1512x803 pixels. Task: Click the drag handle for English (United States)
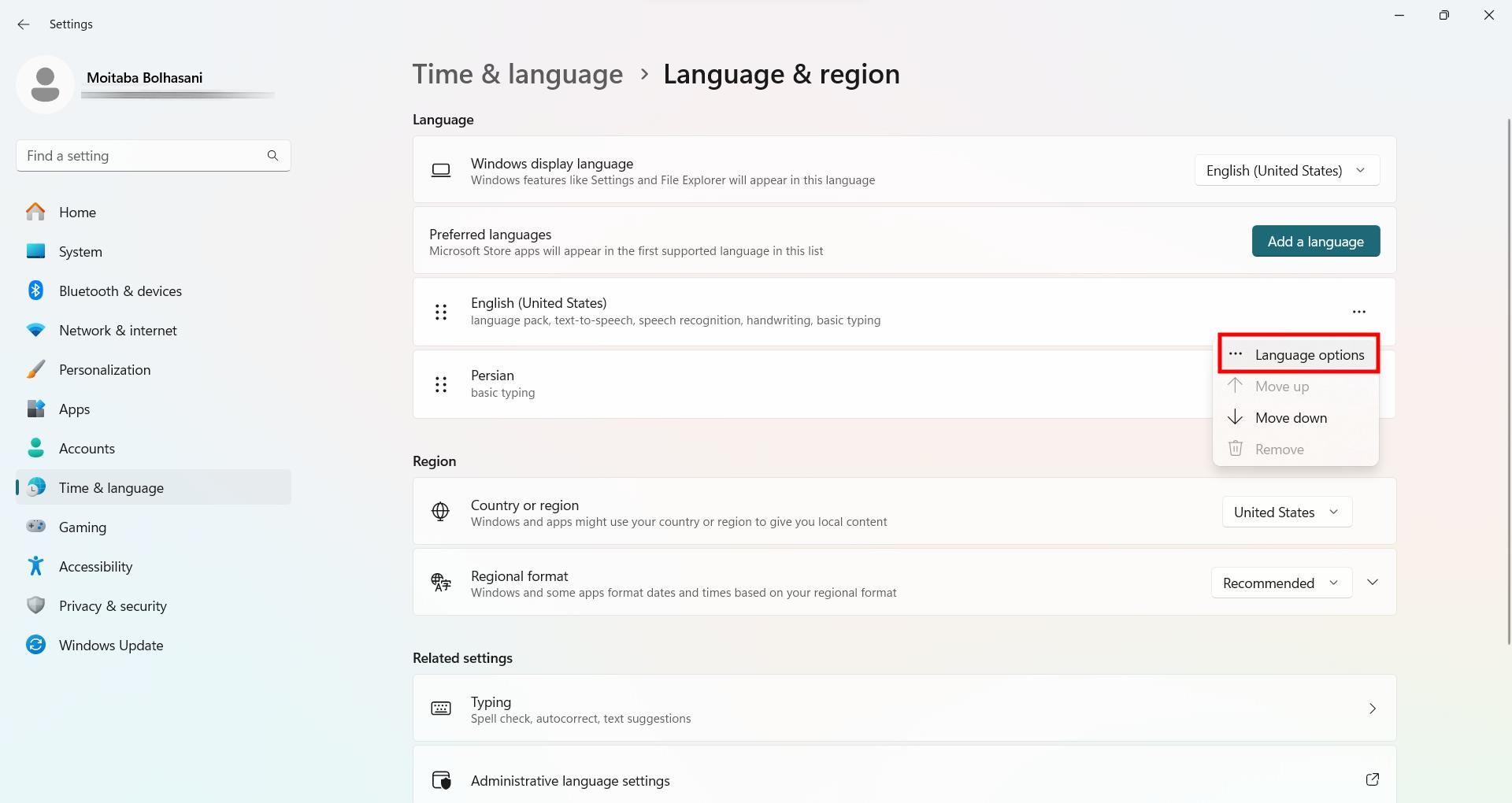pos(441,313)
